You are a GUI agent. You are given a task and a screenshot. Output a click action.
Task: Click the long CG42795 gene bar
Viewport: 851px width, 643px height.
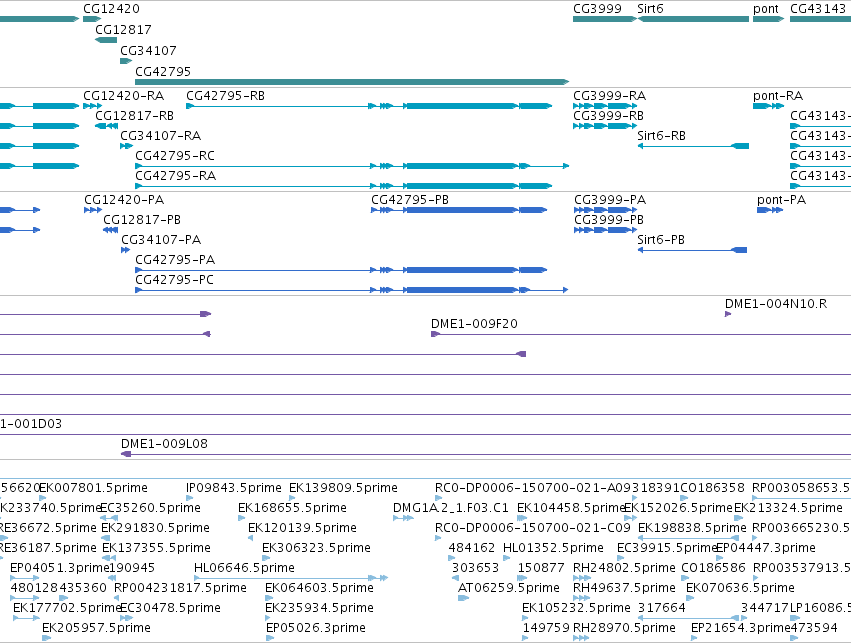tap(352, 82)
